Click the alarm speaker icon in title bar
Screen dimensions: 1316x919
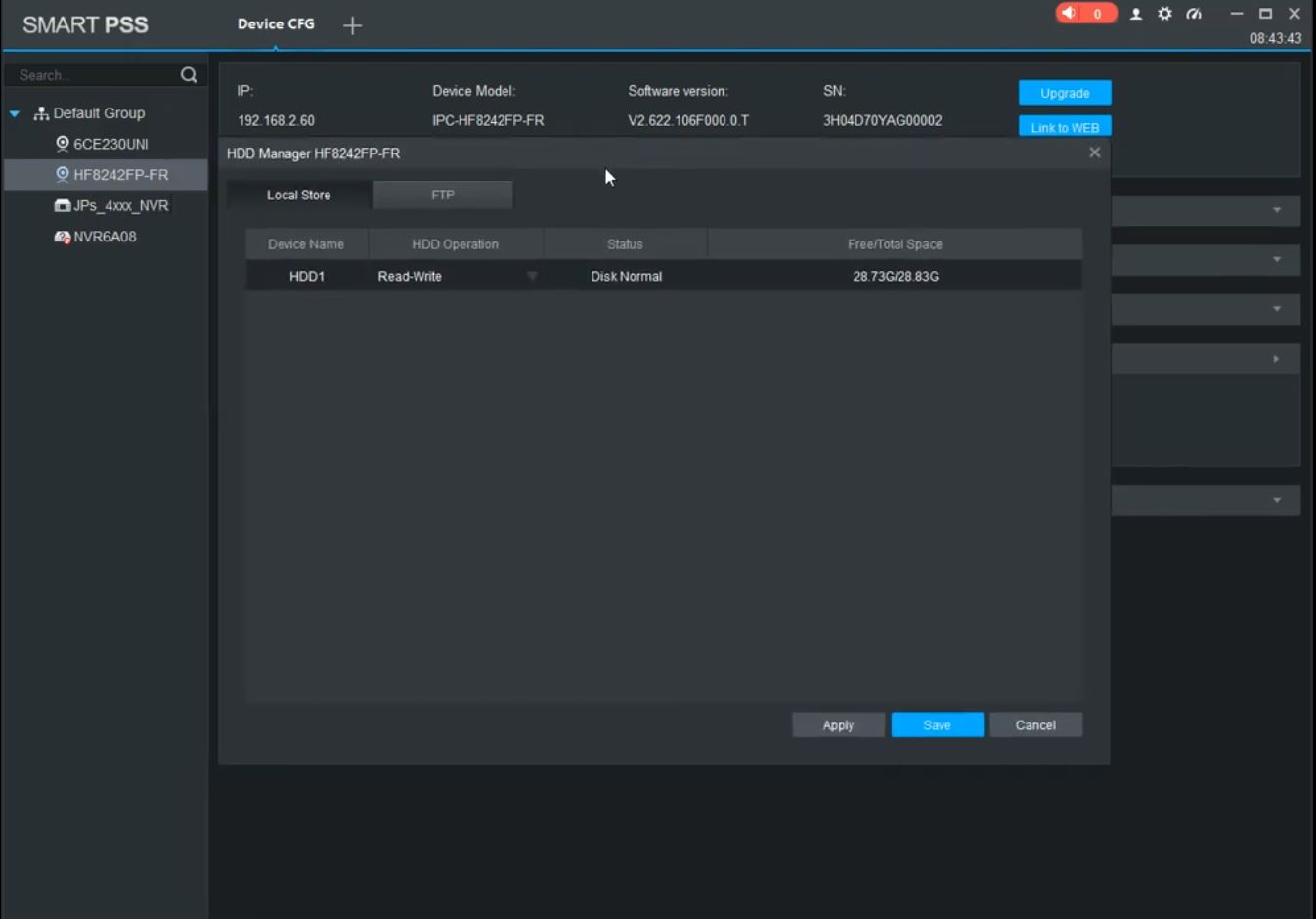1070,14
